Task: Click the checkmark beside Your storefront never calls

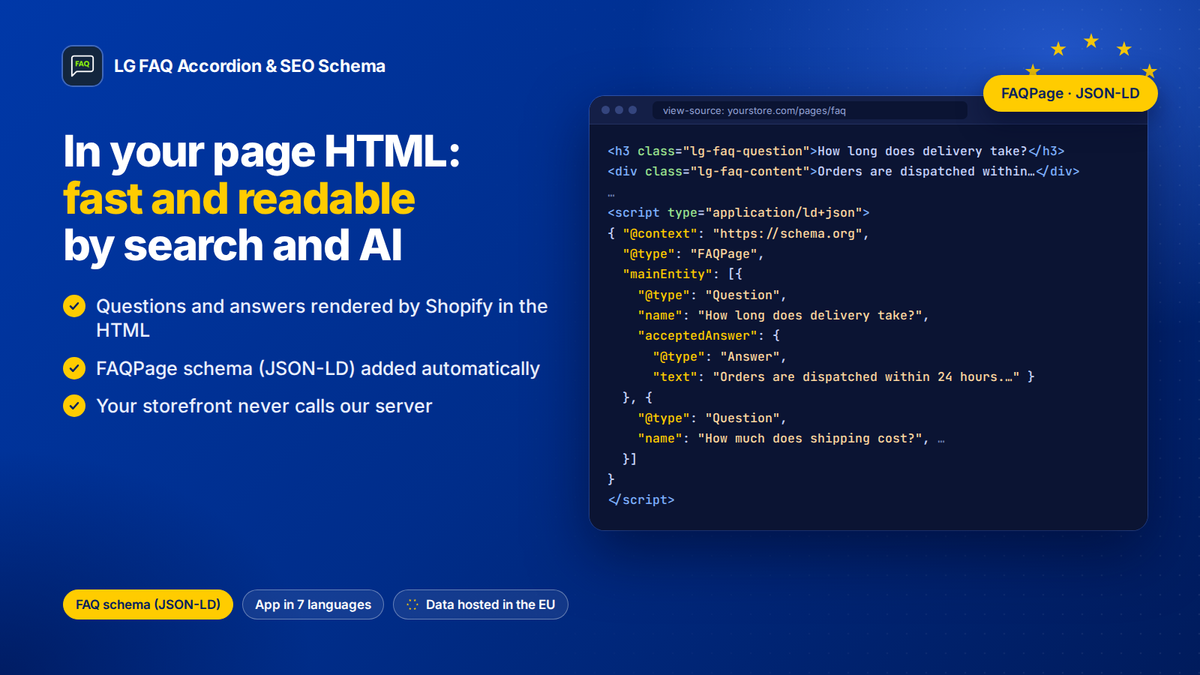Action: coord(74,405)
